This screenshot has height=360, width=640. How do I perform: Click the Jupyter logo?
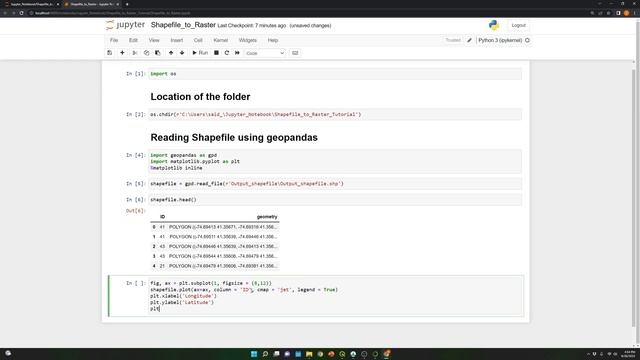click(x=125, y=25)
